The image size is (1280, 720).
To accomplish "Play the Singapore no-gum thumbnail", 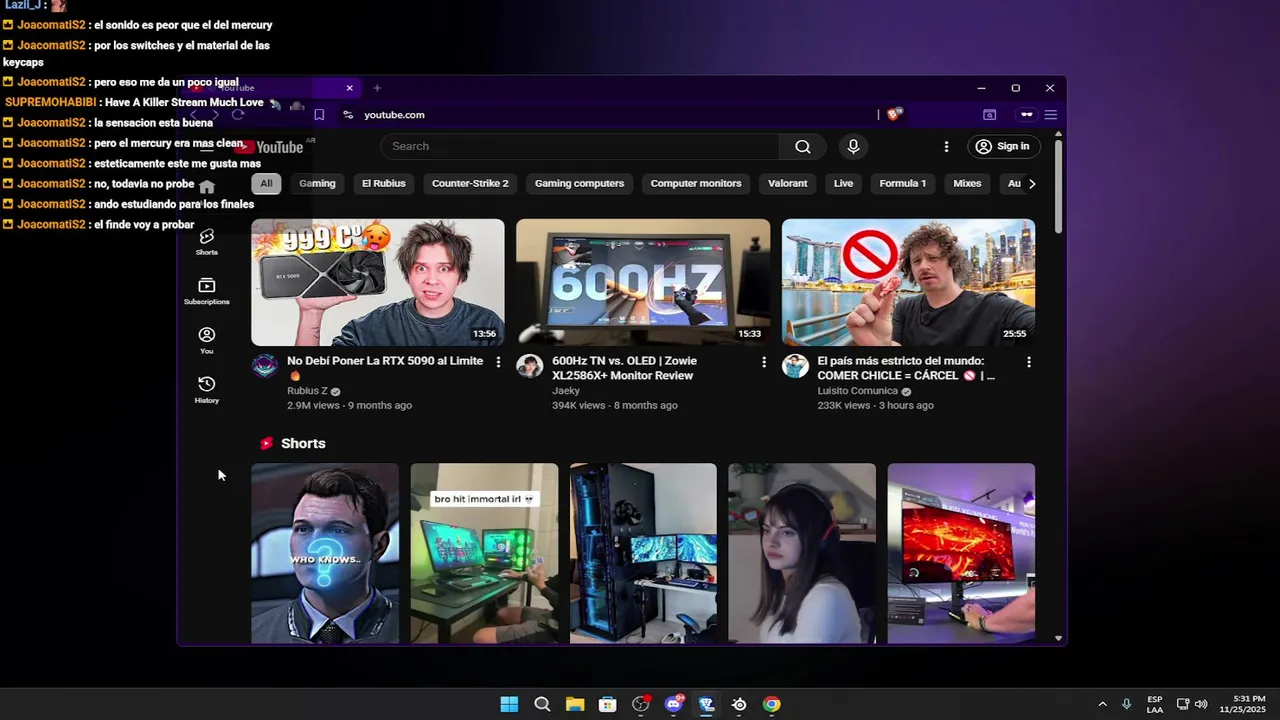I will pos(908,282).
